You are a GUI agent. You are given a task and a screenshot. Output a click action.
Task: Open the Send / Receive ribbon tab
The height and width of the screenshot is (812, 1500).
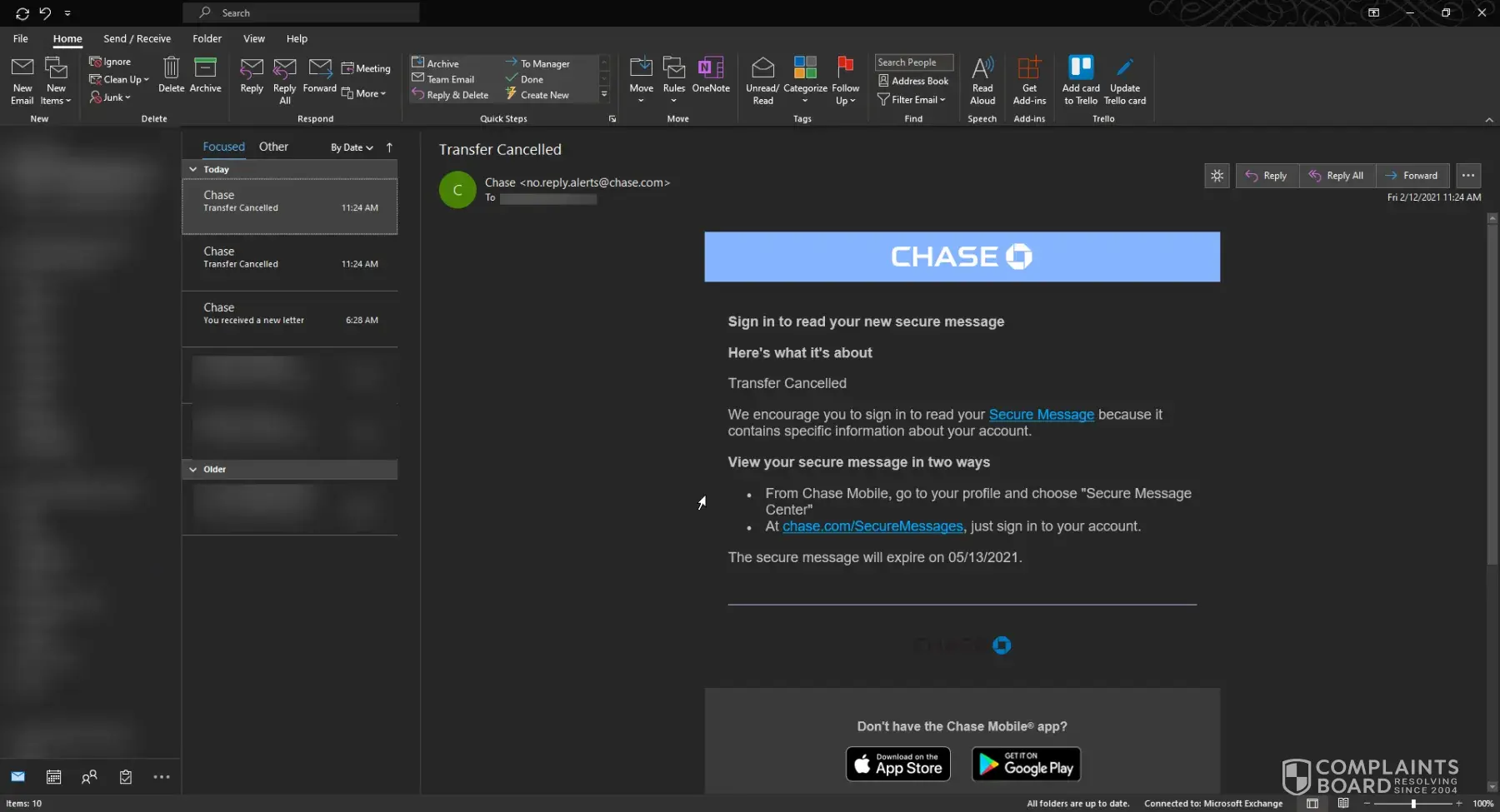[137, 38]
